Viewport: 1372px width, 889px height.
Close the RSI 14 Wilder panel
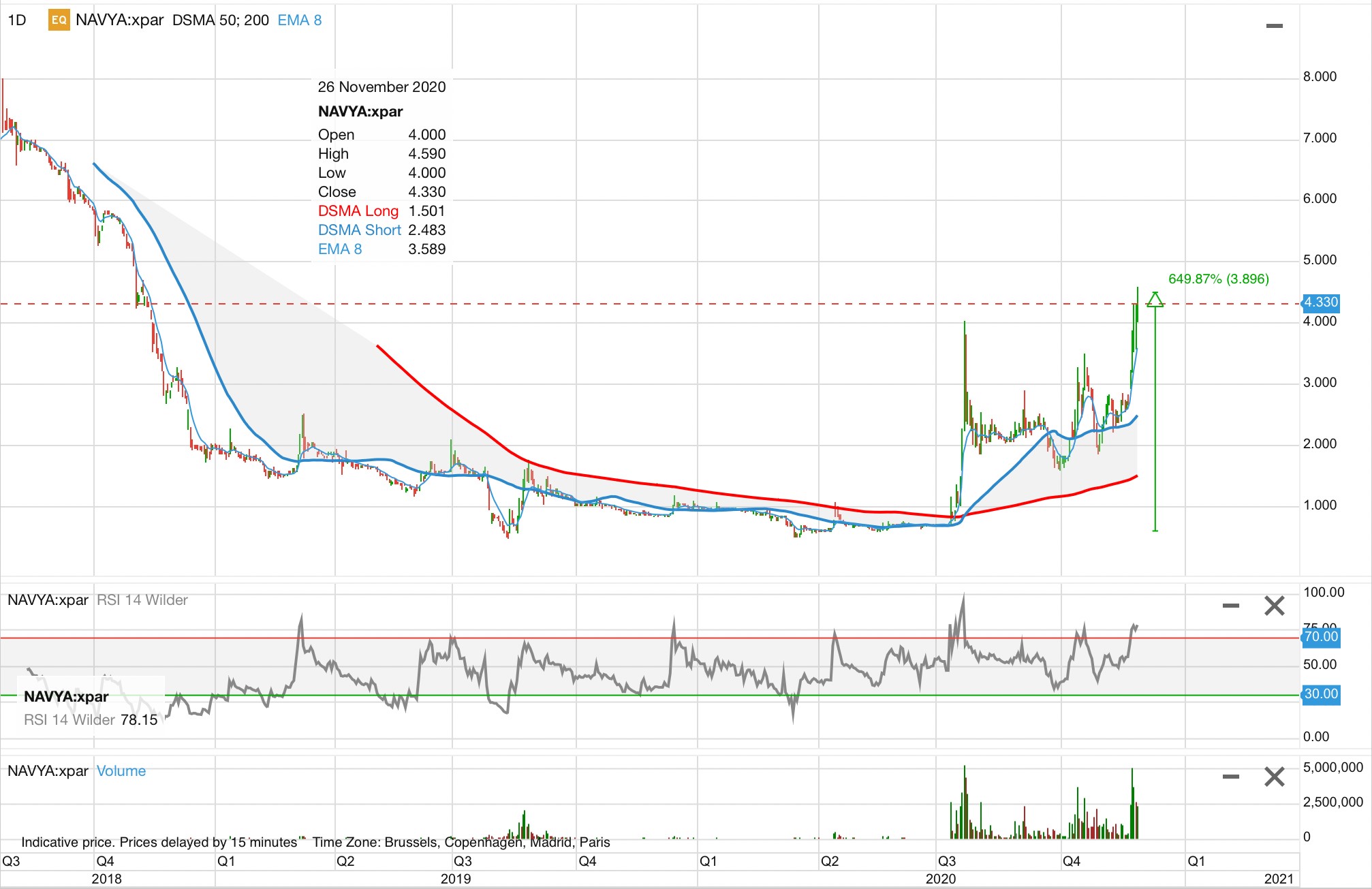(x=1274, y=605)
